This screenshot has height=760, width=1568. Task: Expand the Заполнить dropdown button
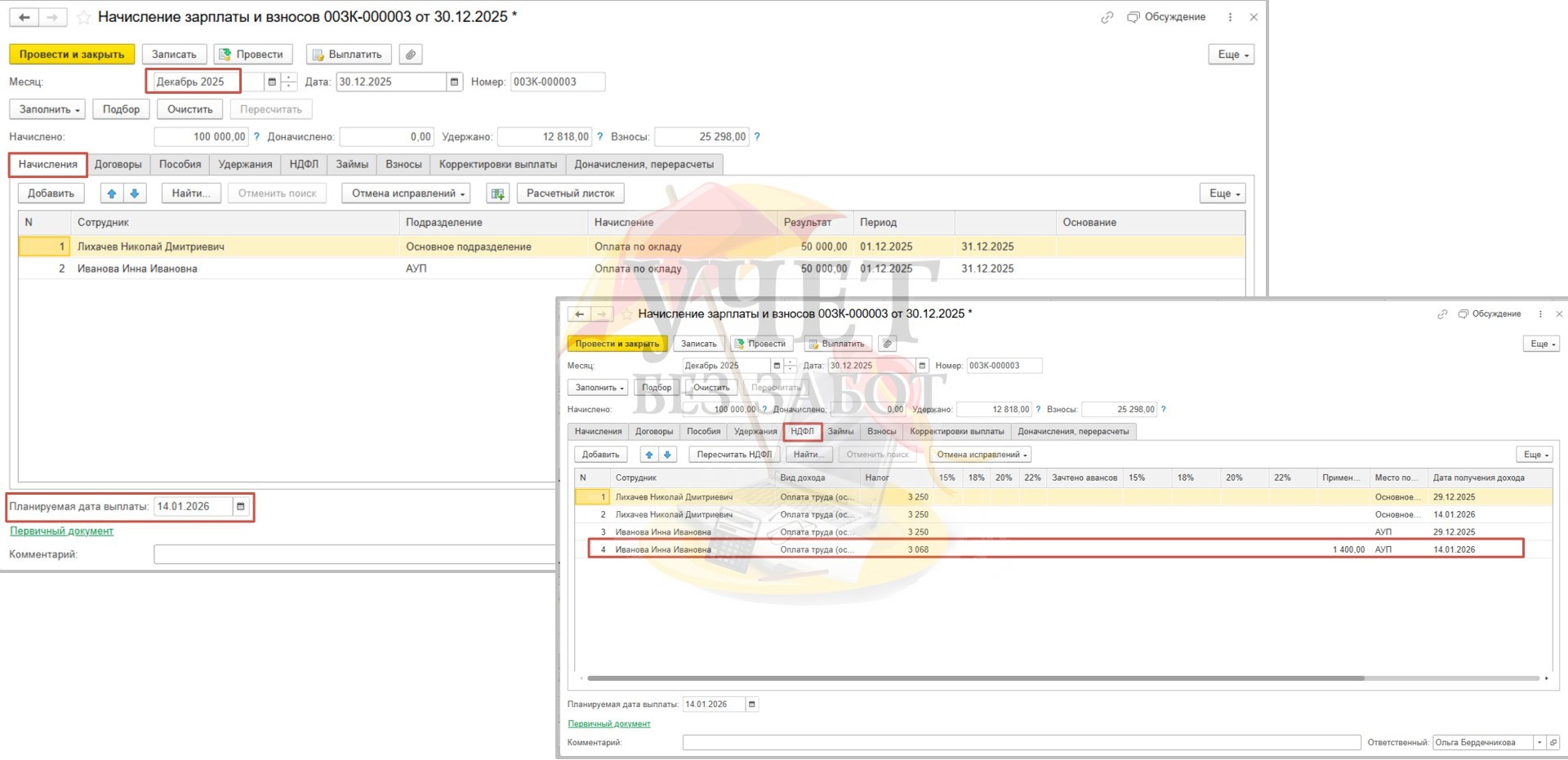(50, 109)
